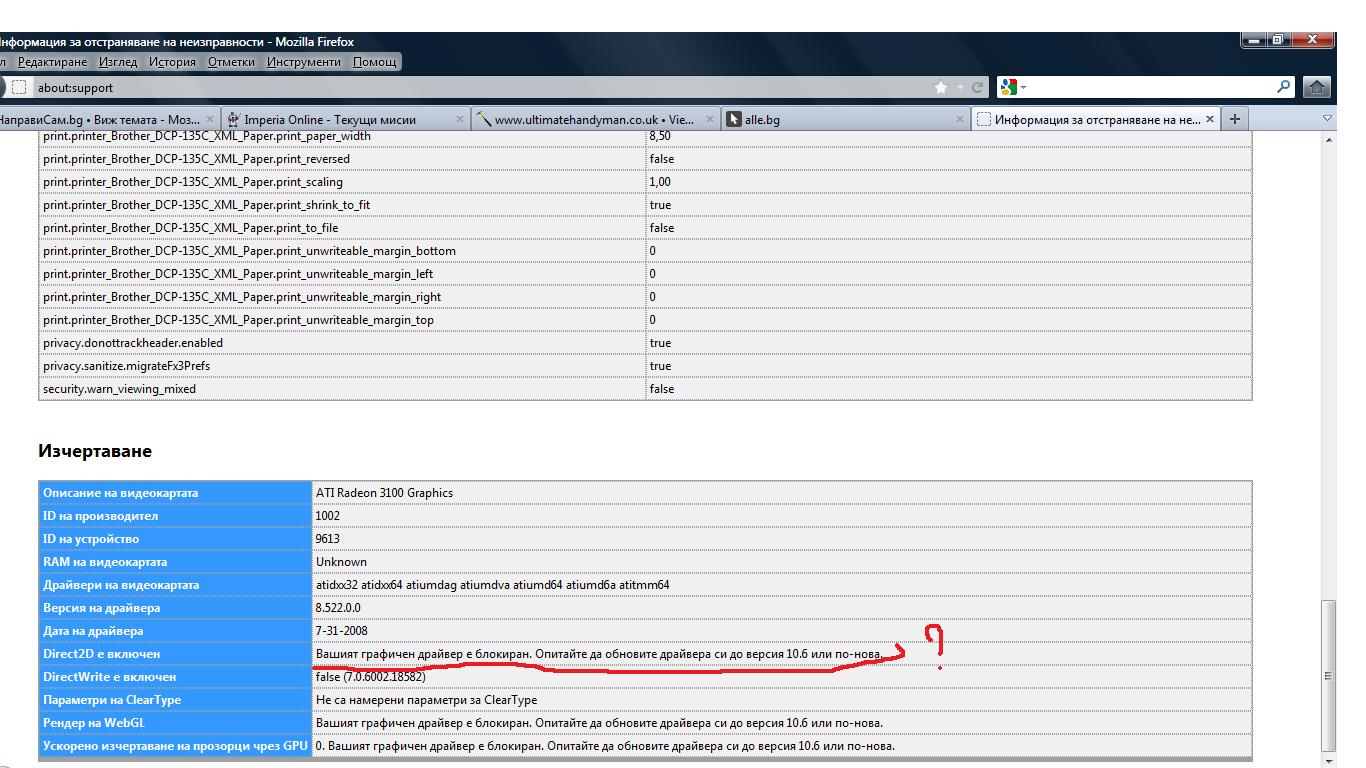Click the ATI Radeon 3100 Graphics cell
1366x768 pixels.
point(384,493)
